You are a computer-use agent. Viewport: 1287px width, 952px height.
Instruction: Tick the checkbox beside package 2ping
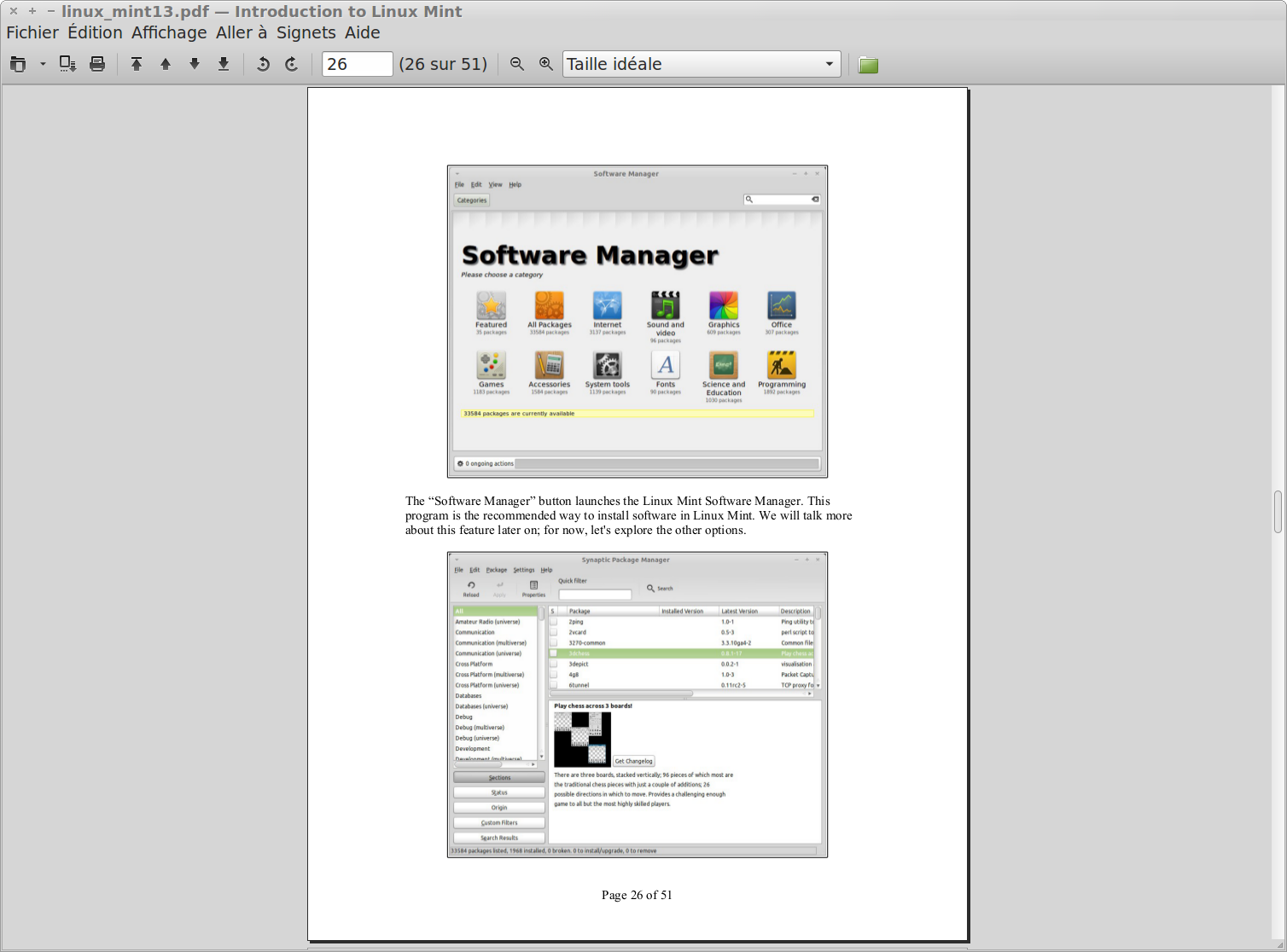(x=553, y=622)
